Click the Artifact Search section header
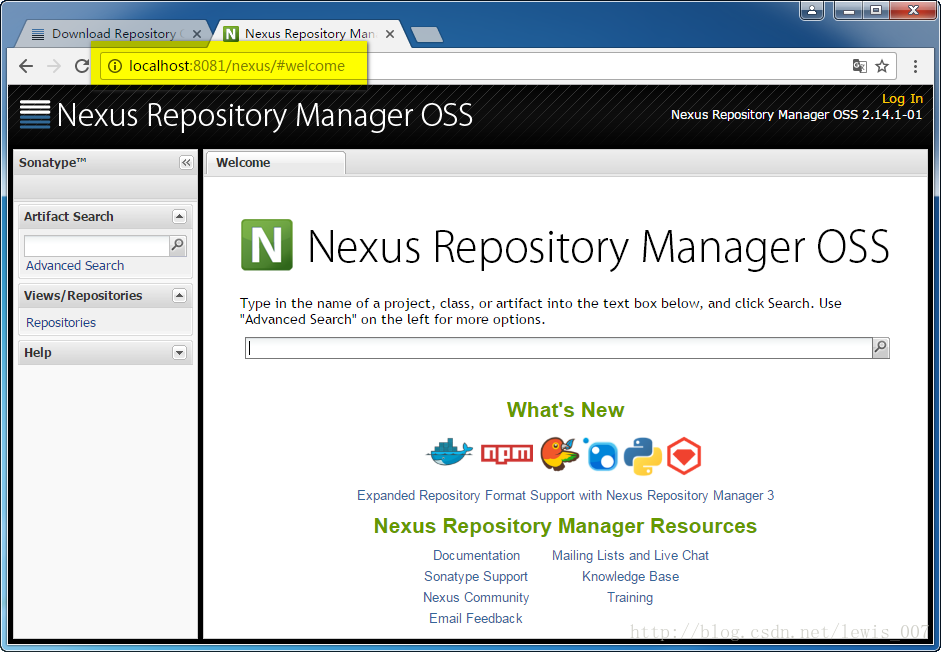The image size is (941, 652). (x=105, y=217)
